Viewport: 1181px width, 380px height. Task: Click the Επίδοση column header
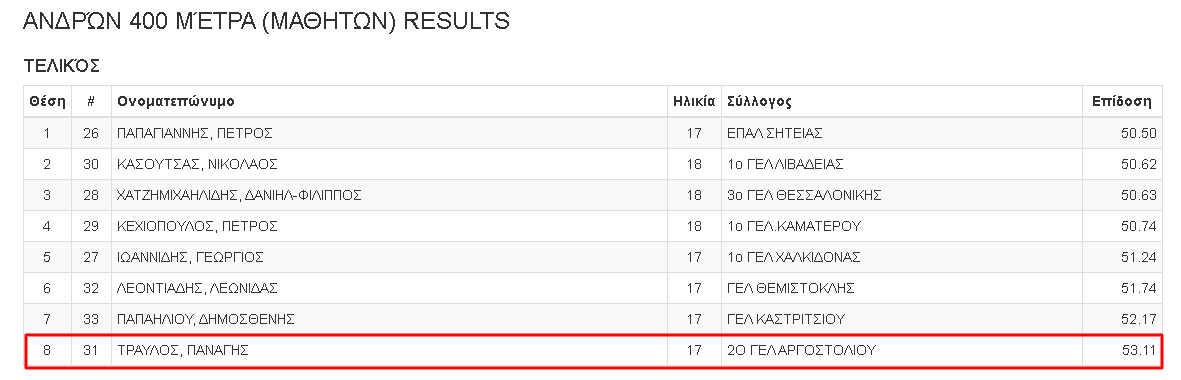[1121, 102]
